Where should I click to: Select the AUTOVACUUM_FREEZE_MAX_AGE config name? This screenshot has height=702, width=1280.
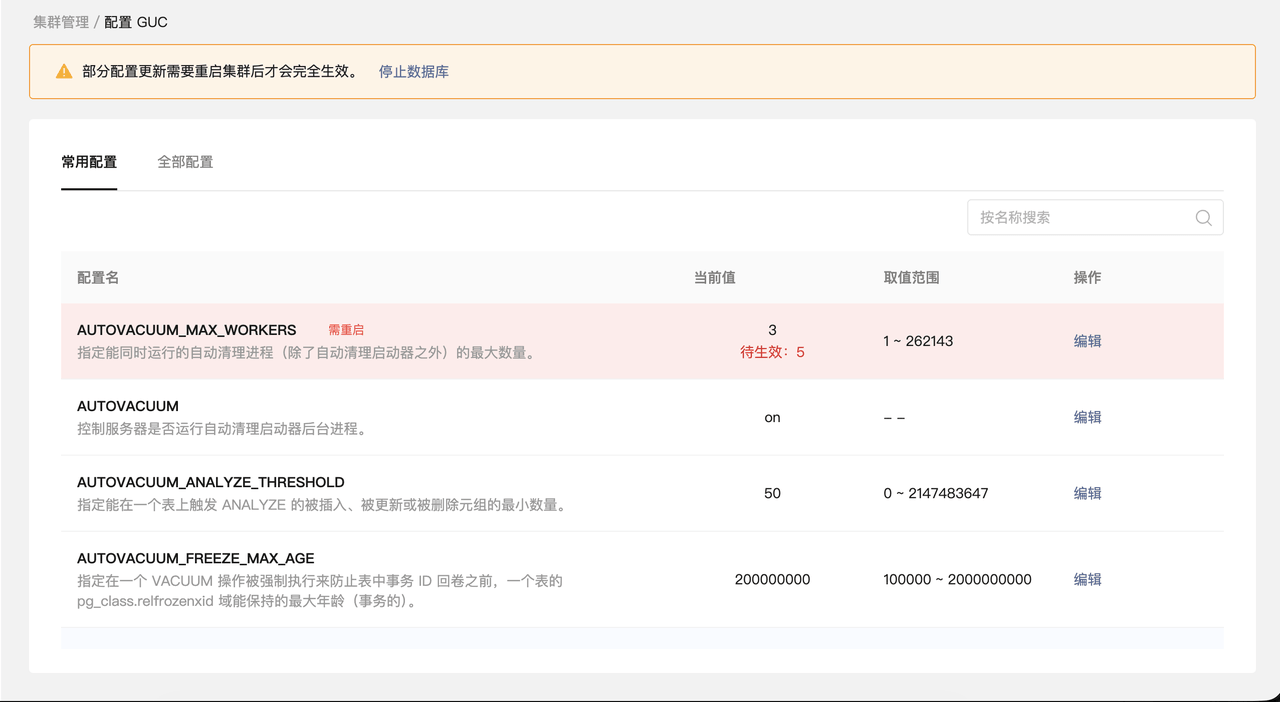tap(196, 558)
